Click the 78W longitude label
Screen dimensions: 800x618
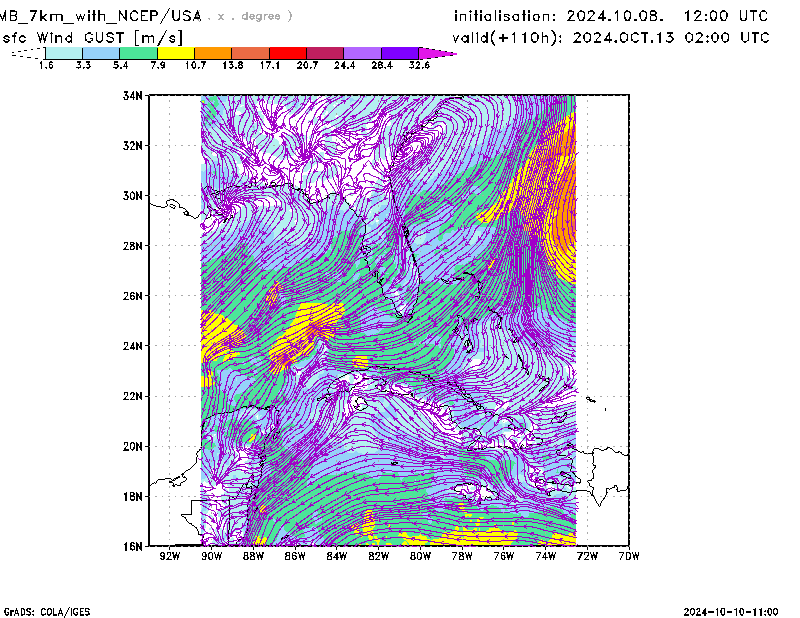[462, 556]
